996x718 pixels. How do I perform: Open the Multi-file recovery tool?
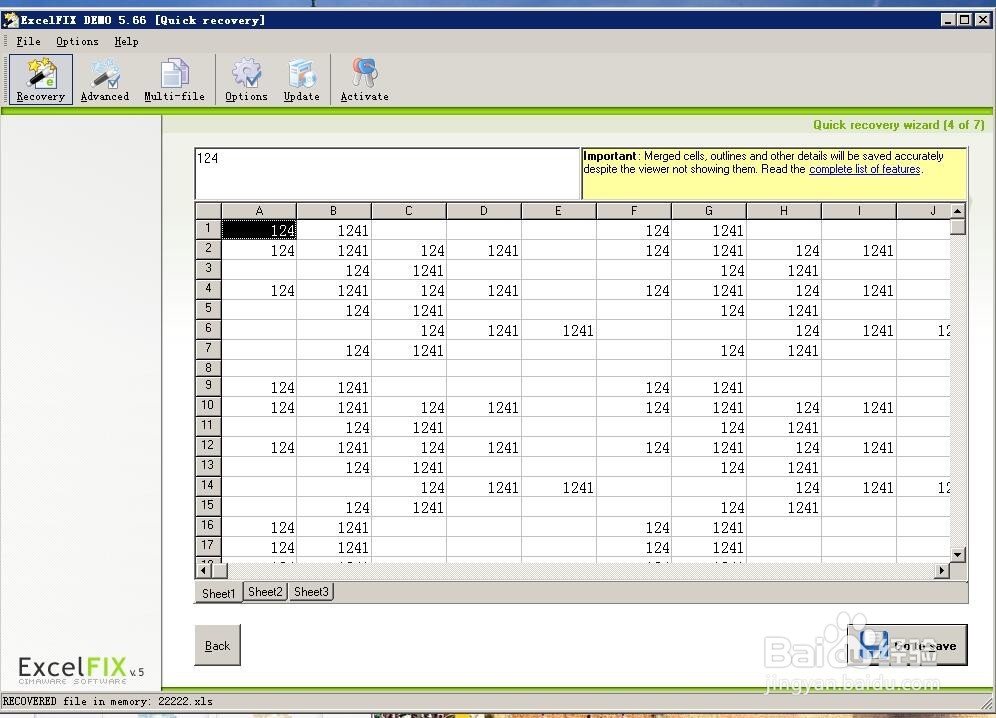pyautogui.click(x=174, y=79)
